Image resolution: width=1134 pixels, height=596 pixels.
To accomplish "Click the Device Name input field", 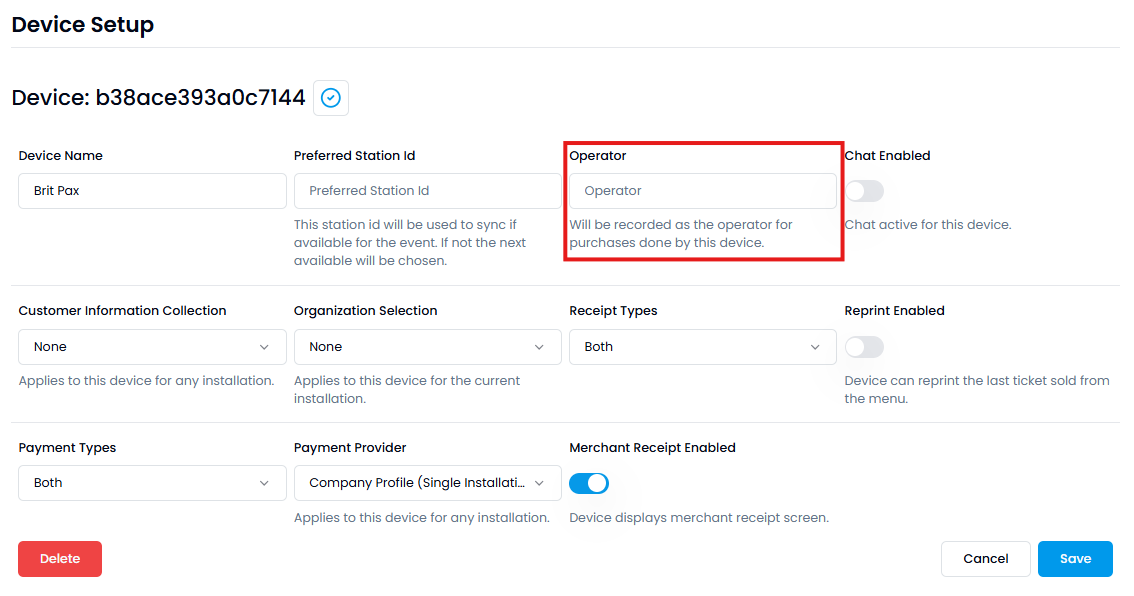I will tap(152, 191).
